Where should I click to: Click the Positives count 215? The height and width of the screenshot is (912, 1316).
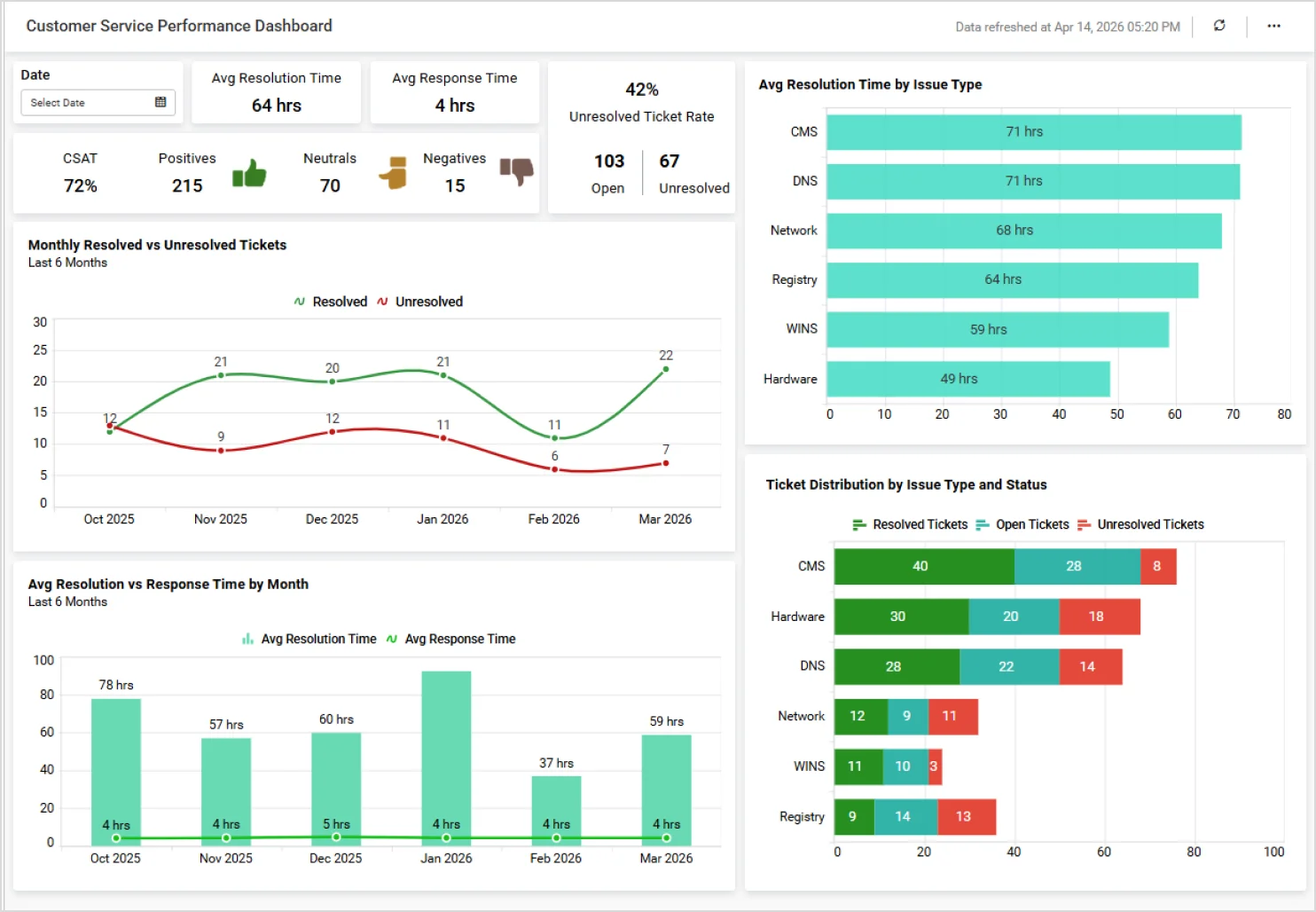point(187,185)
